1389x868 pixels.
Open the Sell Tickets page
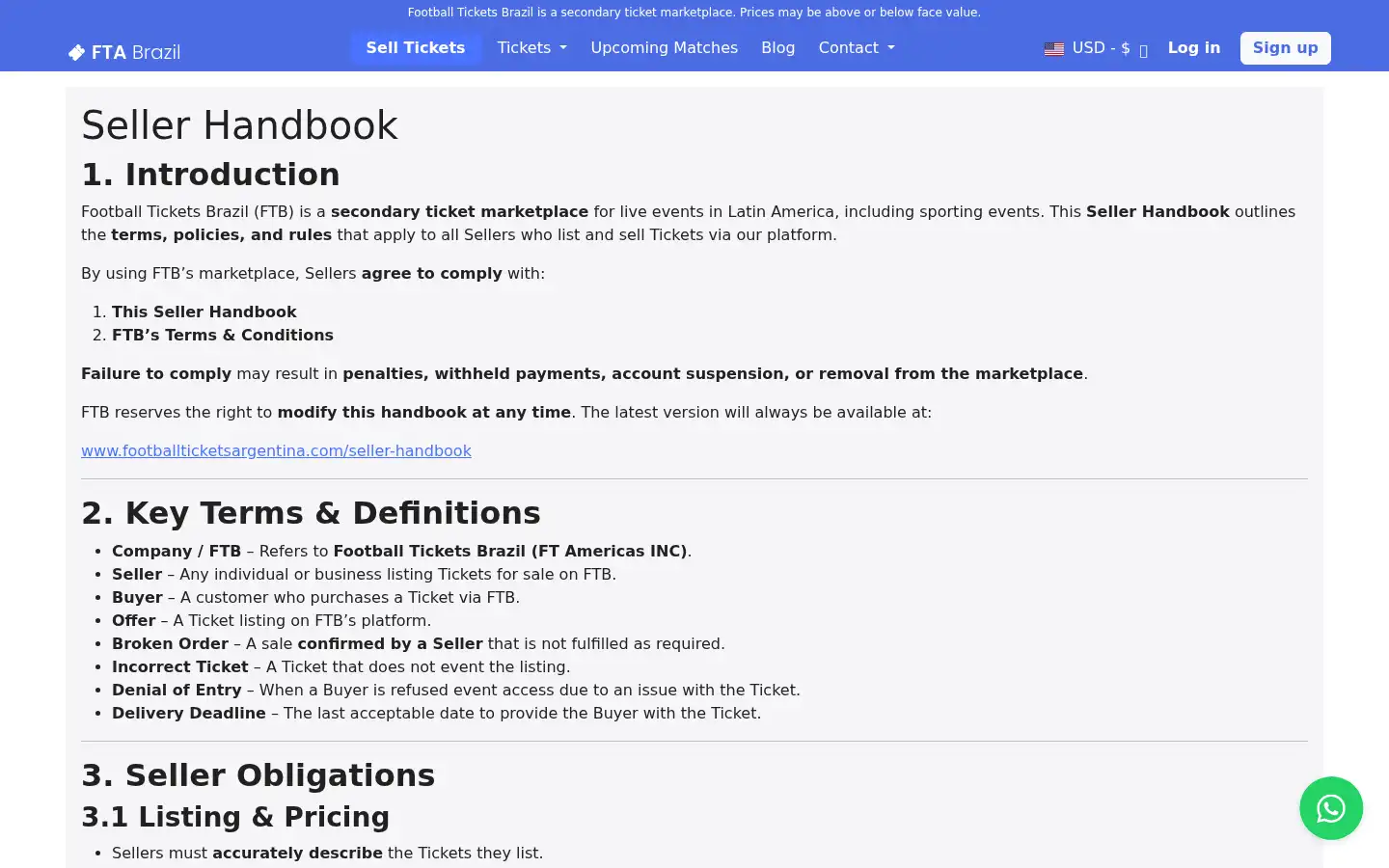[x=416, y=48]
